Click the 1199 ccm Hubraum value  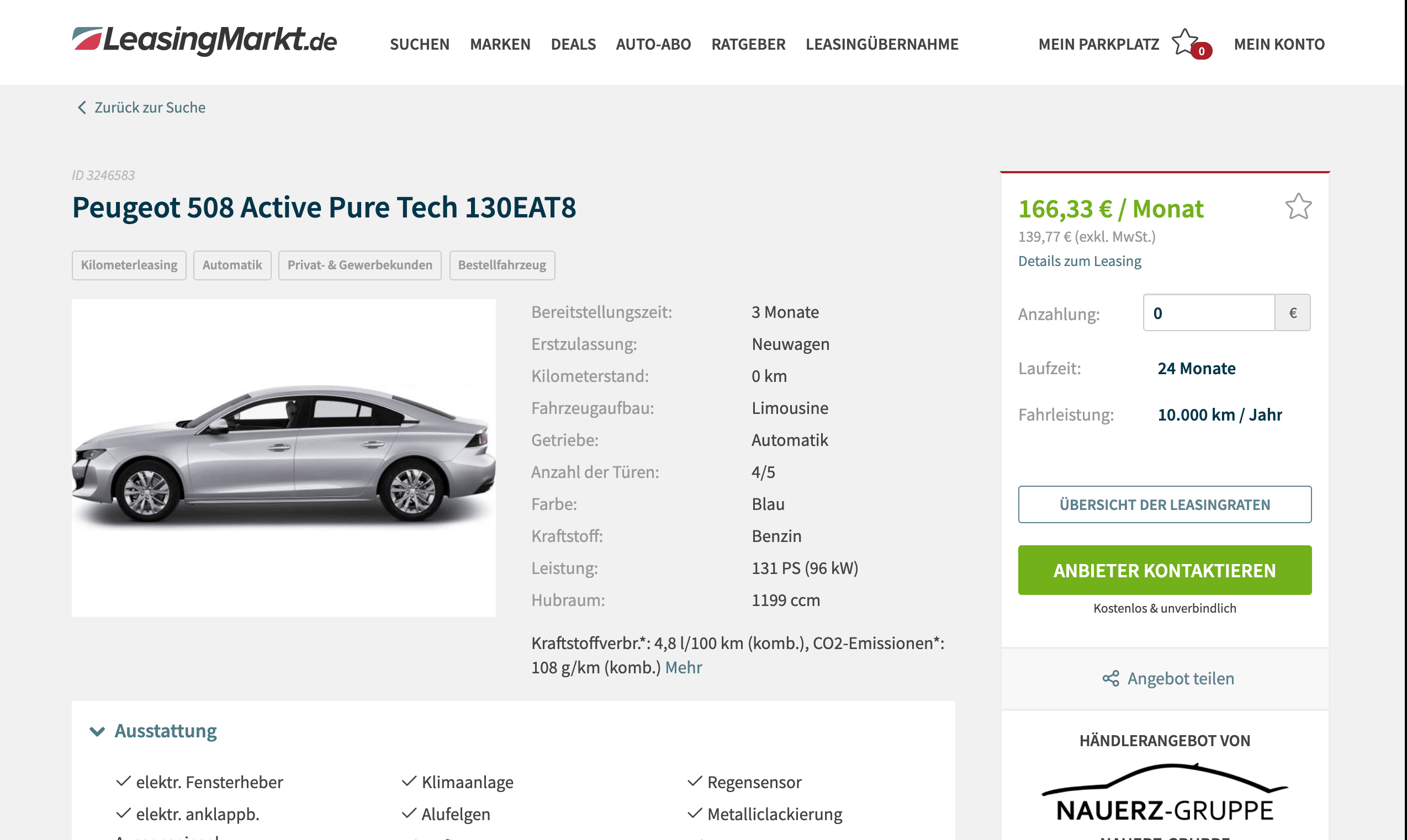(x=785, y=600)
